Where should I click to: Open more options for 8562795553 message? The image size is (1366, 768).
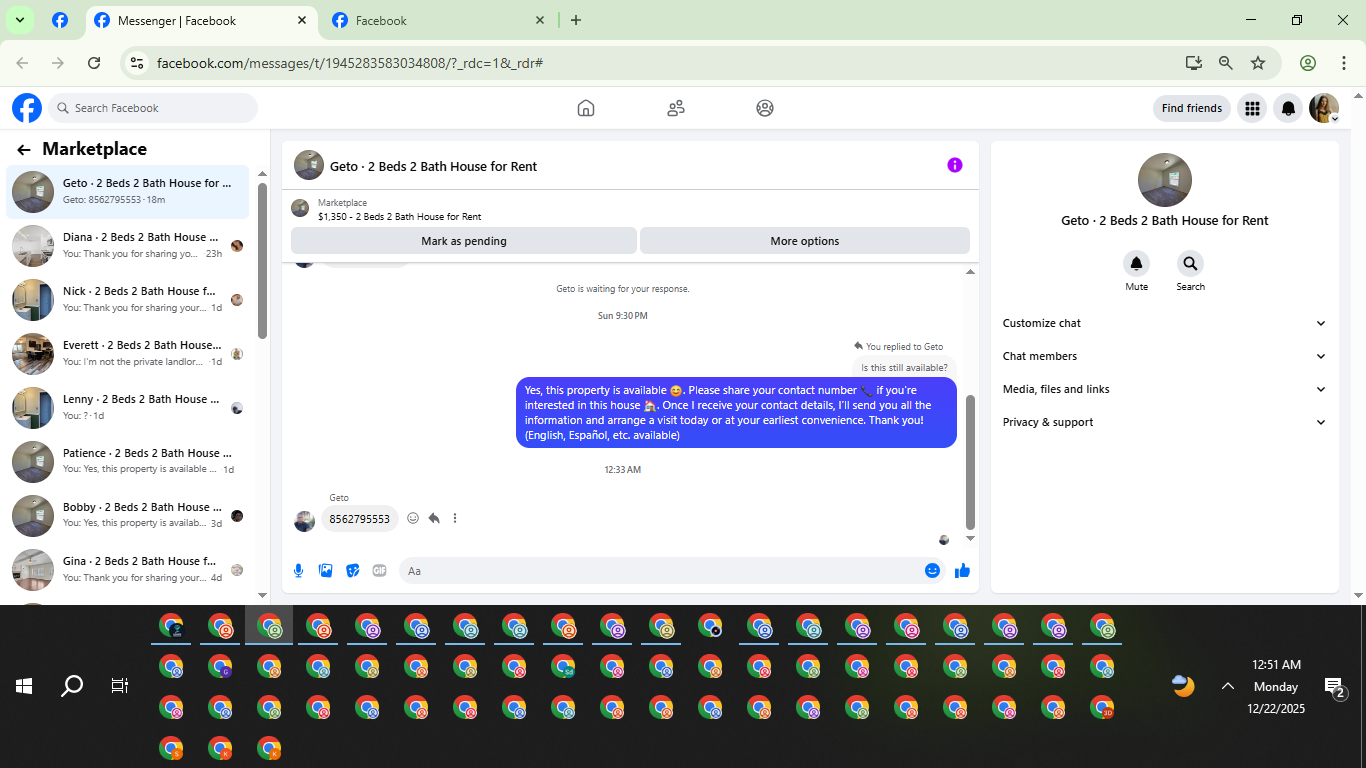455,518
